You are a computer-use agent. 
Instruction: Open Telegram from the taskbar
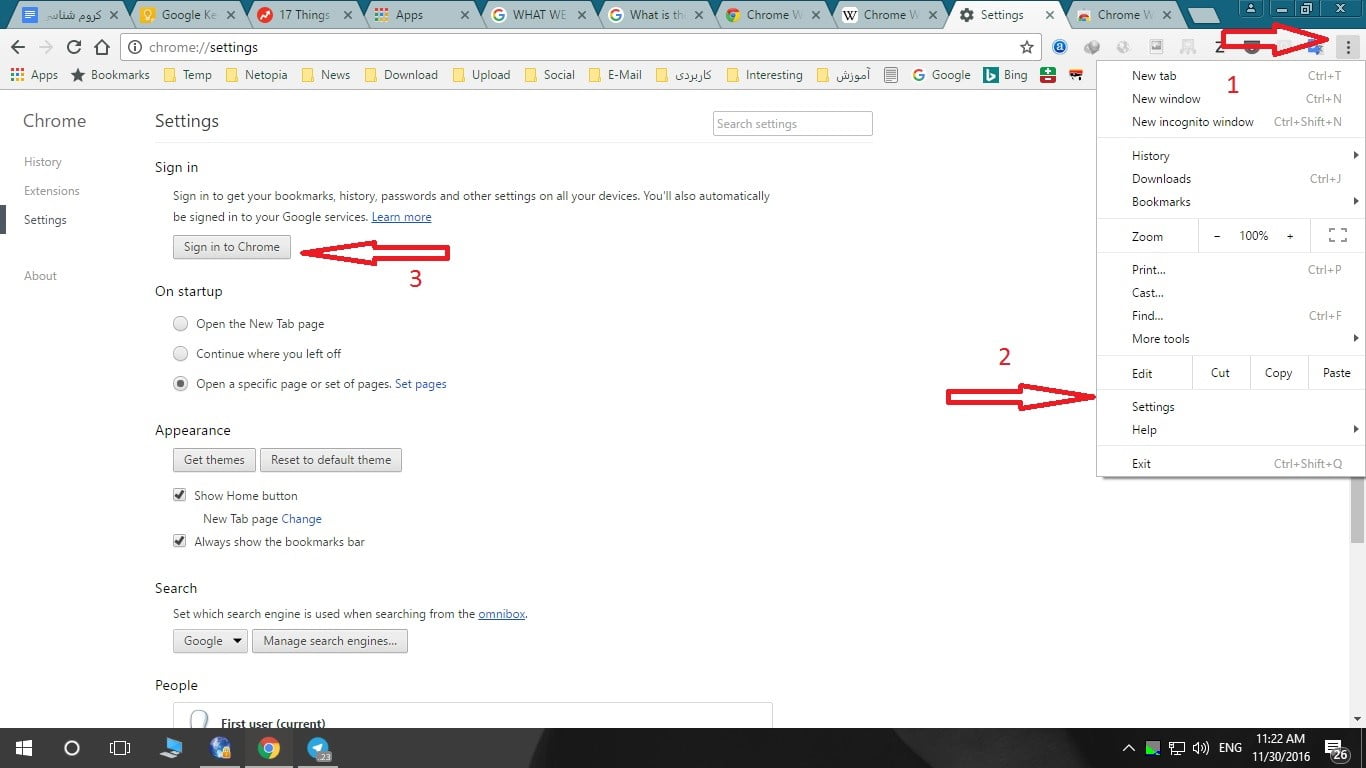pyautogui.click(x=319, y=748)
